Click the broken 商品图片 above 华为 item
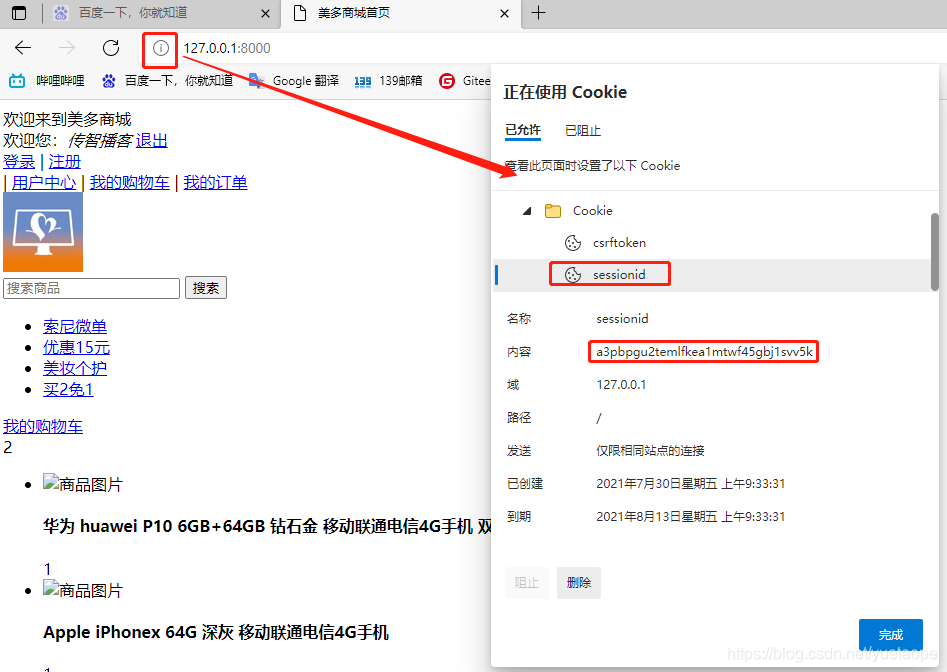This screenshot has width=947, height=672. pyautogui.click(x=83, y=484)
